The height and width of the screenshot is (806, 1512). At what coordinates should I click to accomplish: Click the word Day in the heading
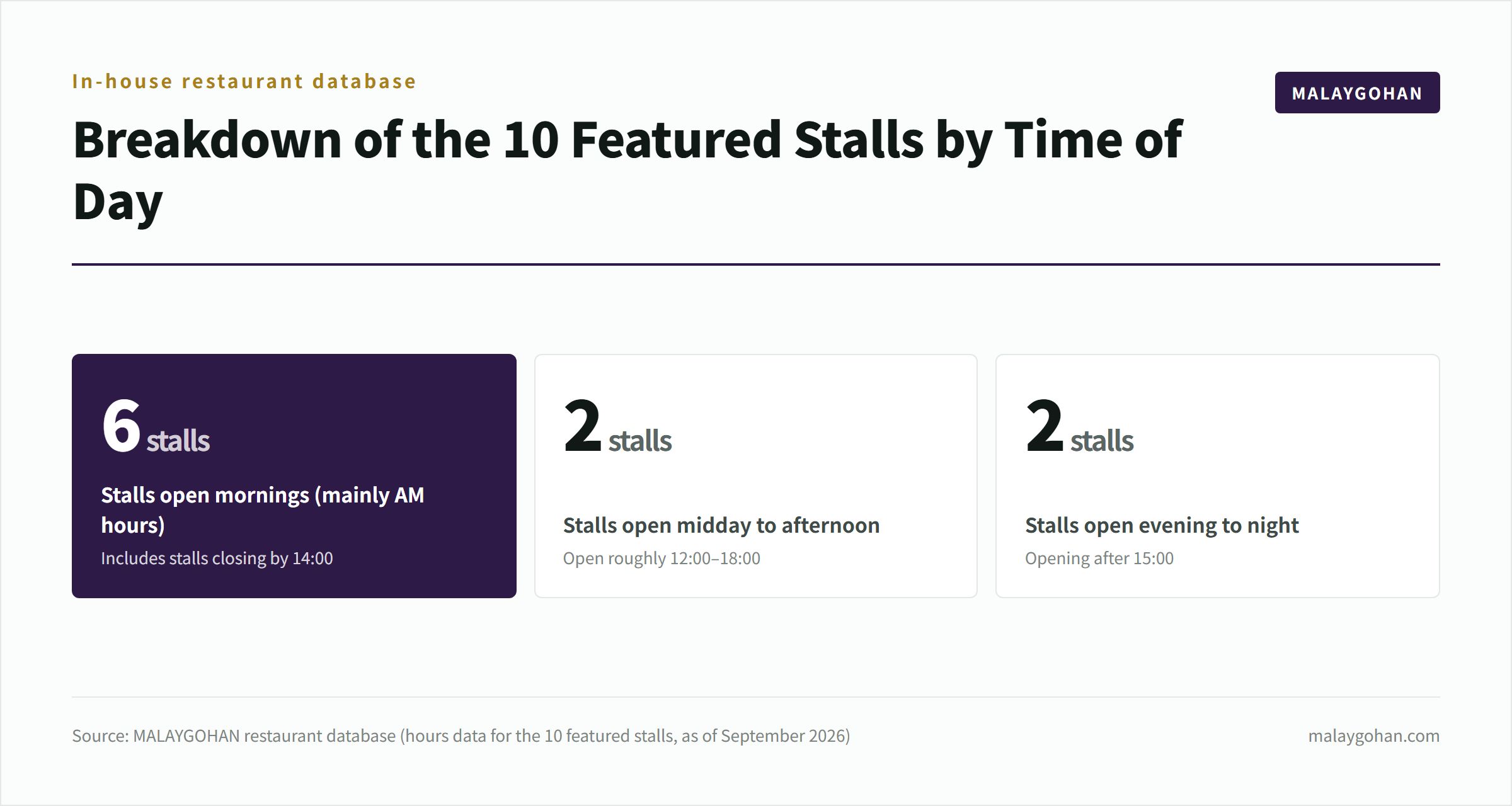click(118, 203)
